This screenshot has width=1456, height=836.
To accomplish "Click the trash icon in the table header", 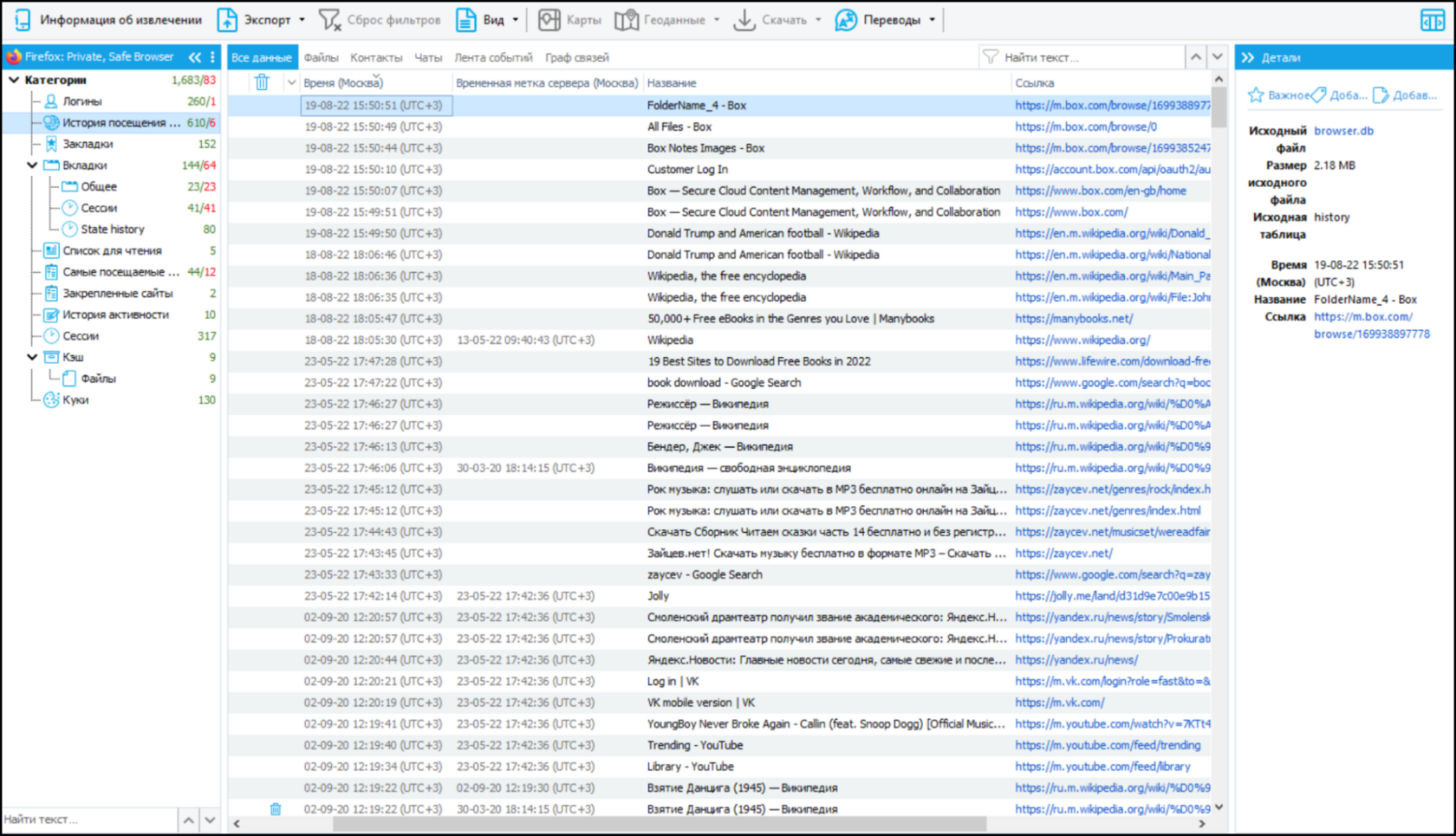I will click(x=262, y=82).
